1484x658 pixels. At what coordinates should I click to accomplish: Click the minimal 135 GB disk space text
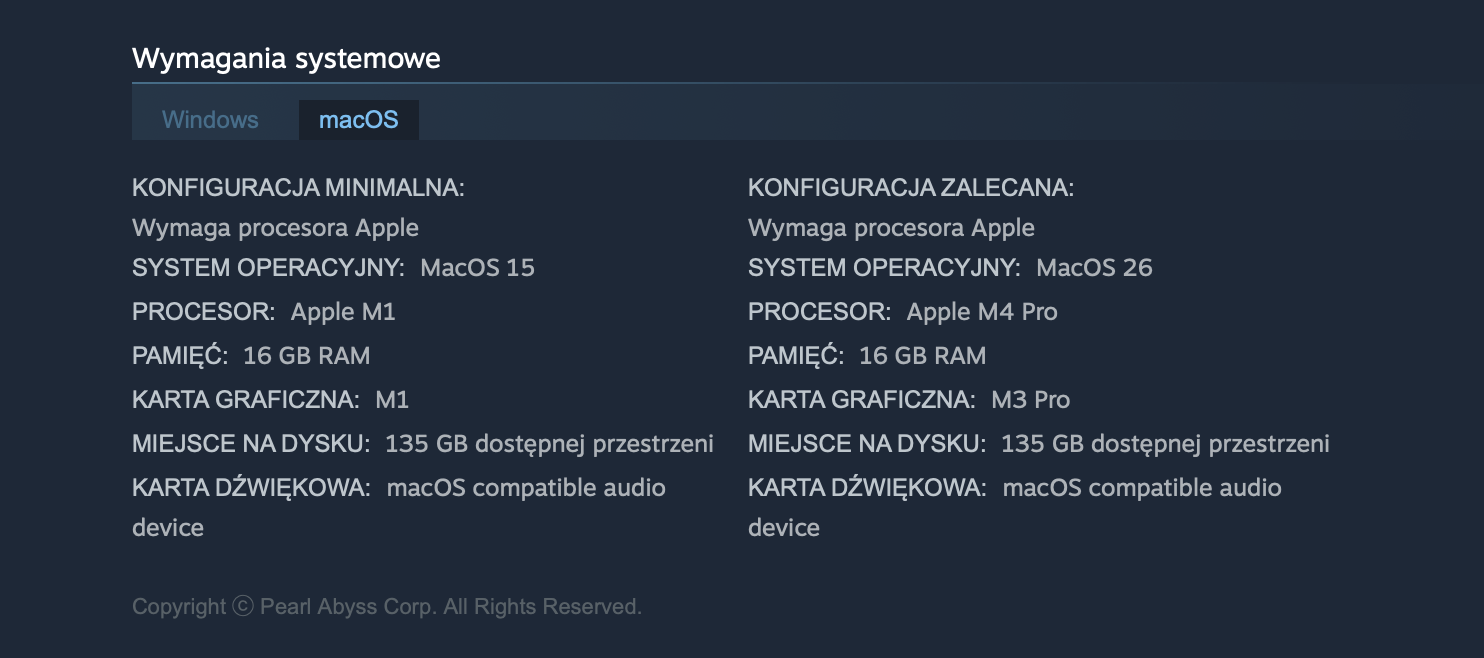click(549, 444)
